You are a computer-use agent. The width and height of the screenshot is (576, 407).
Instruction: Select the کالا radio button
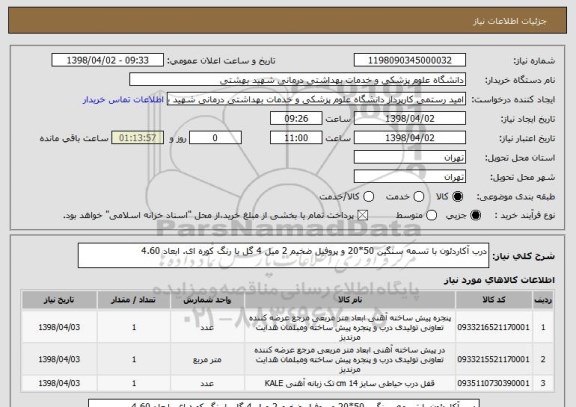pos(457,197)
